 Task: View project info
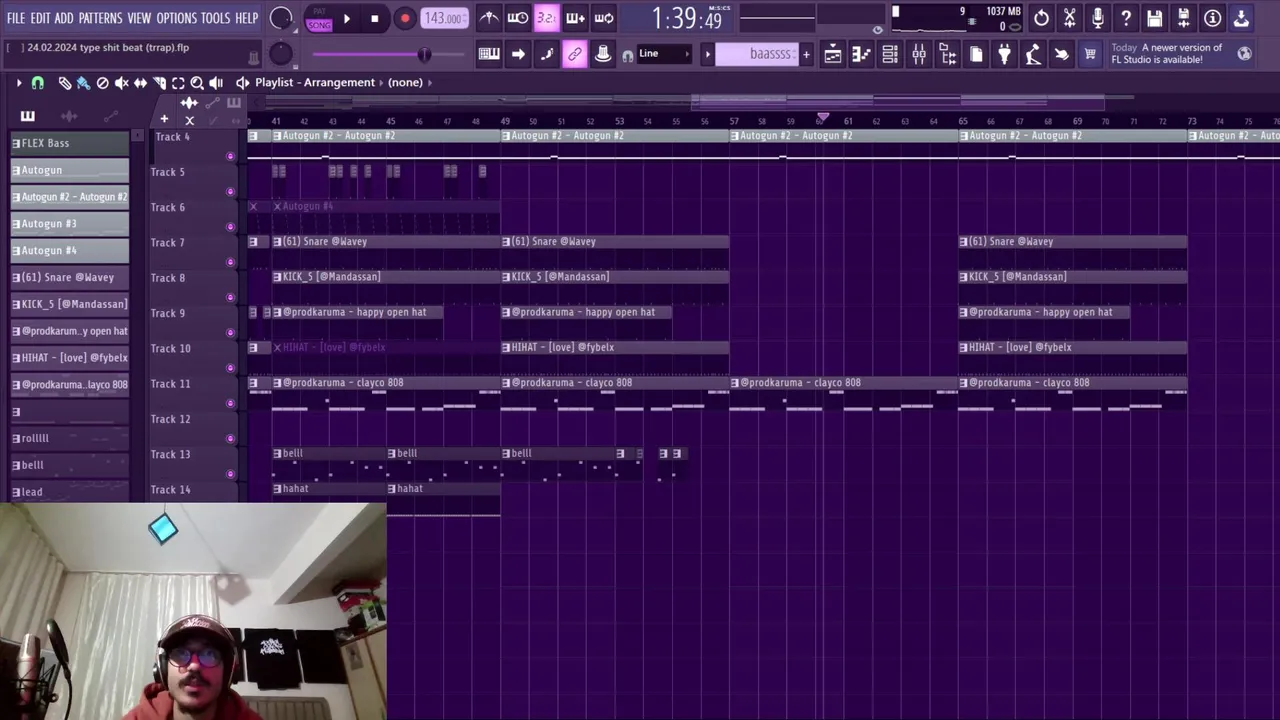[1212, 18]
